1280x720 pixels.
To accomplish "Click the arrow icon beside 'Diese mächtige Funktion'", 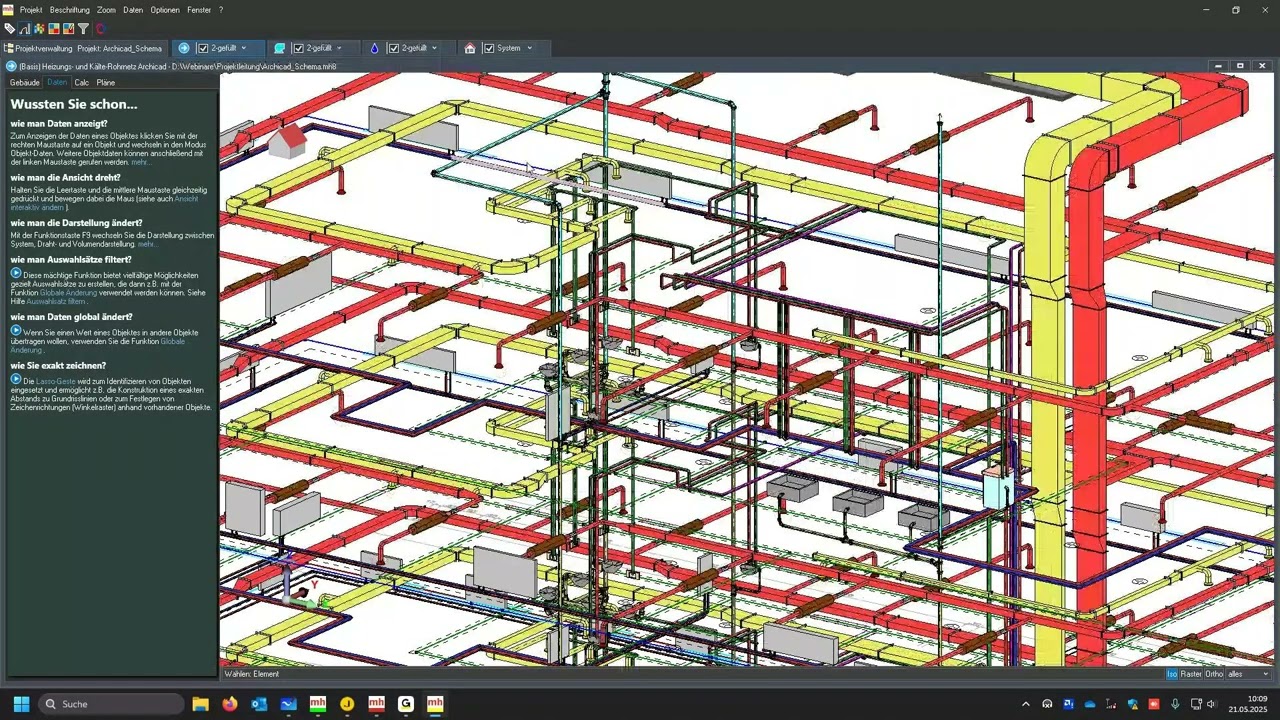I will (16, 273).
